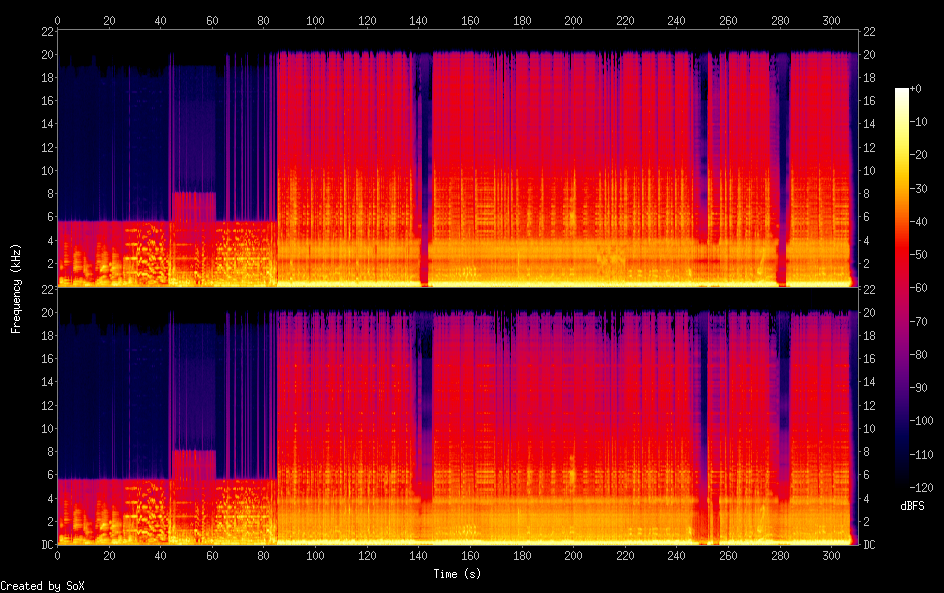Select the "-70" legend value

pos(918,321)
